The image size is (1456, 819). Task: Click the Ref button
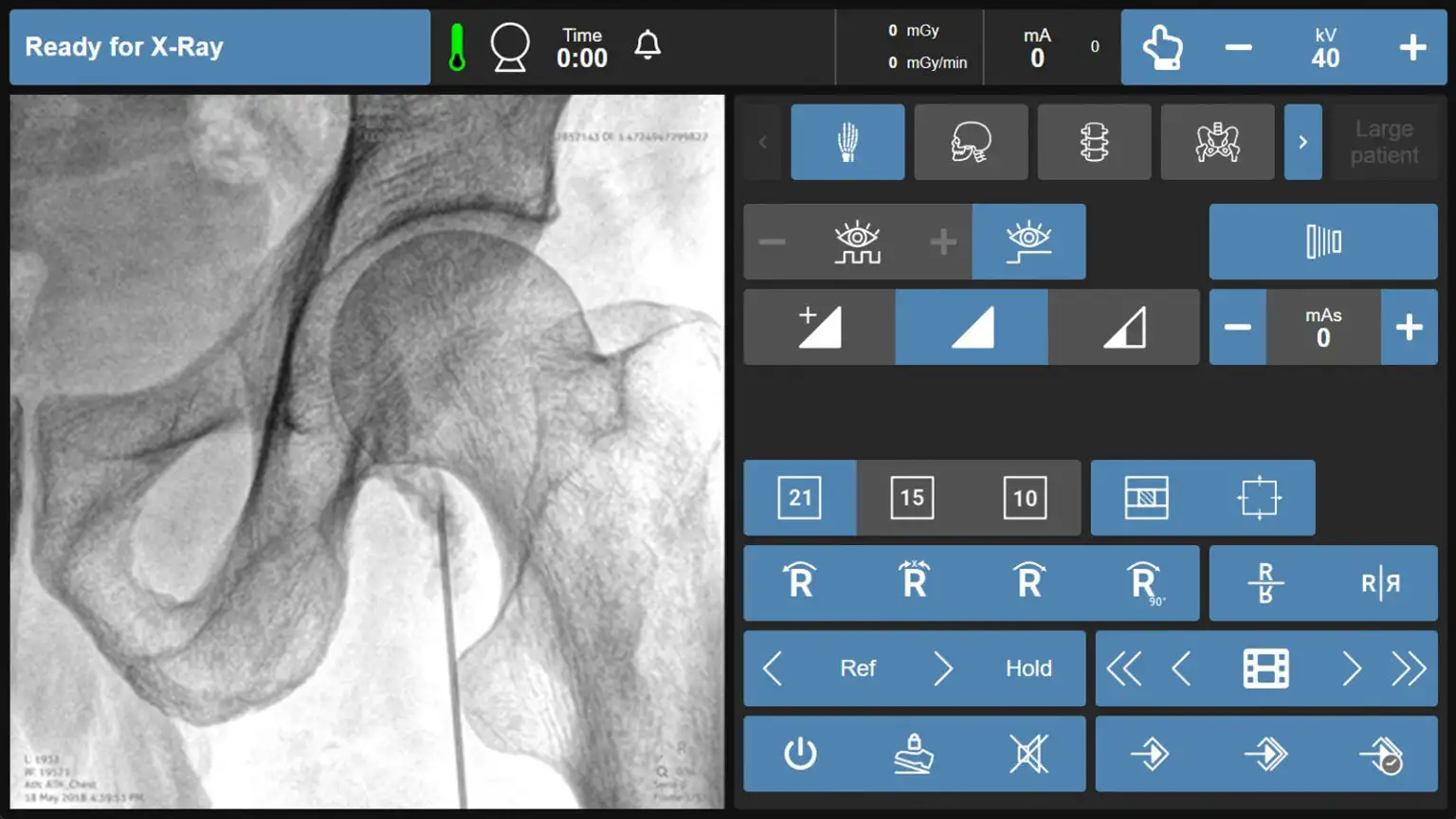[x=858, y=668]
